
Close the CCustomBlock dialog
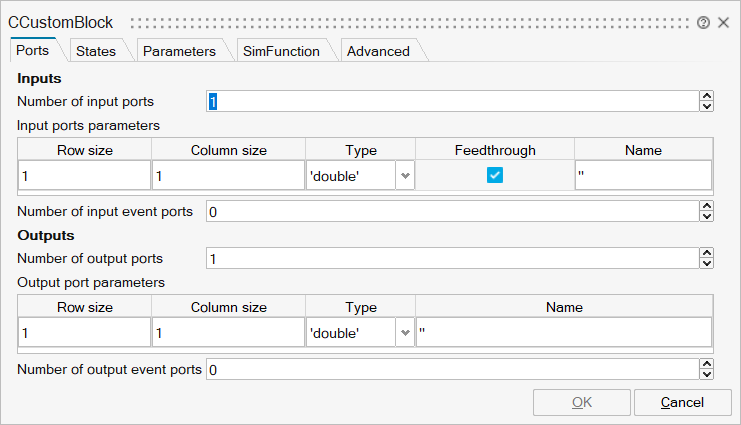click(723, 22)
